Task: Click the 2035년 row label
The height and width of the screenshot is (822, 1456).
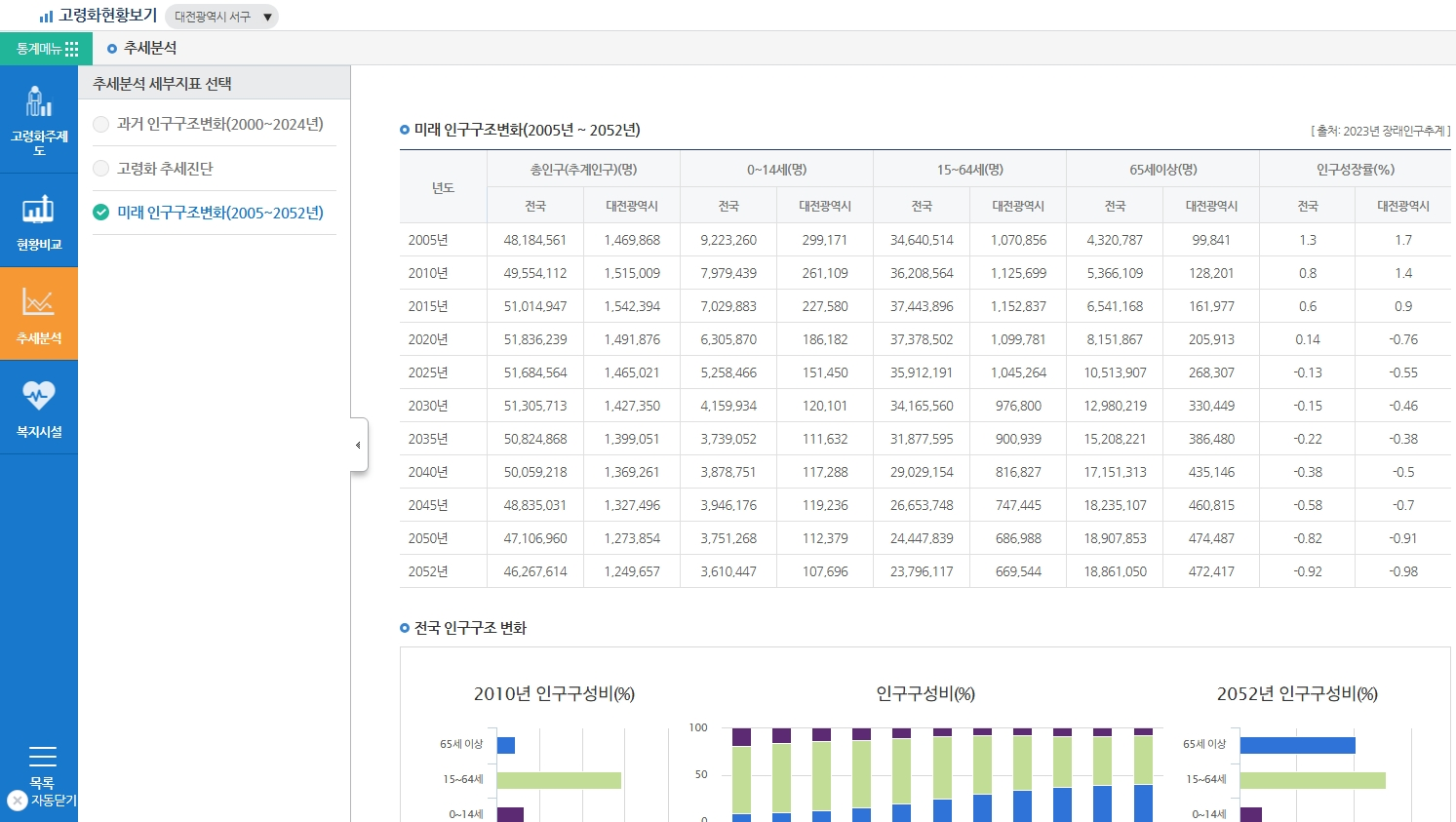Action: click(428, 439)
